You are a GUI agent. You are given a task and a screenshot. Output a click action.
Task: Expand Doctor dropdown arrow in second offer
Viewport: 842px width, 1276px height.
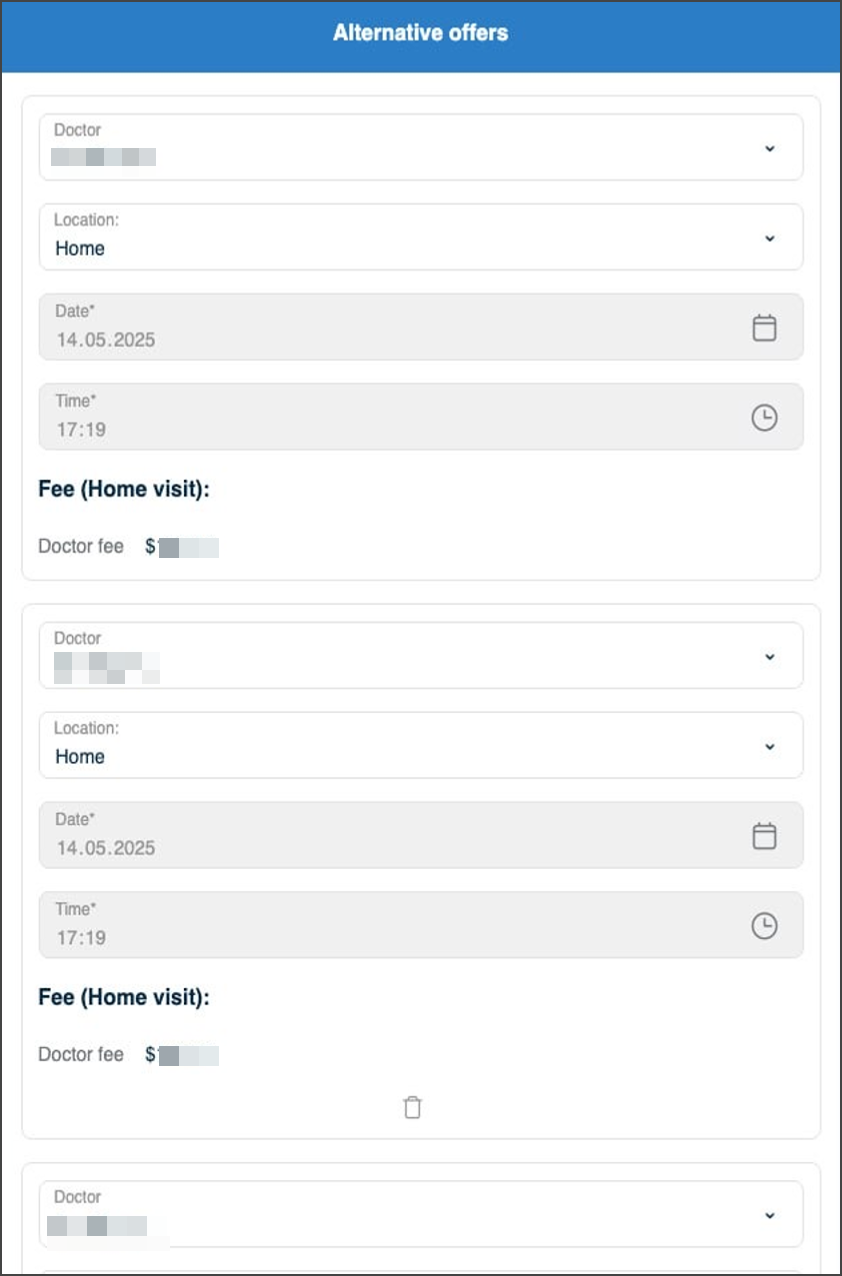pos(769,657)
